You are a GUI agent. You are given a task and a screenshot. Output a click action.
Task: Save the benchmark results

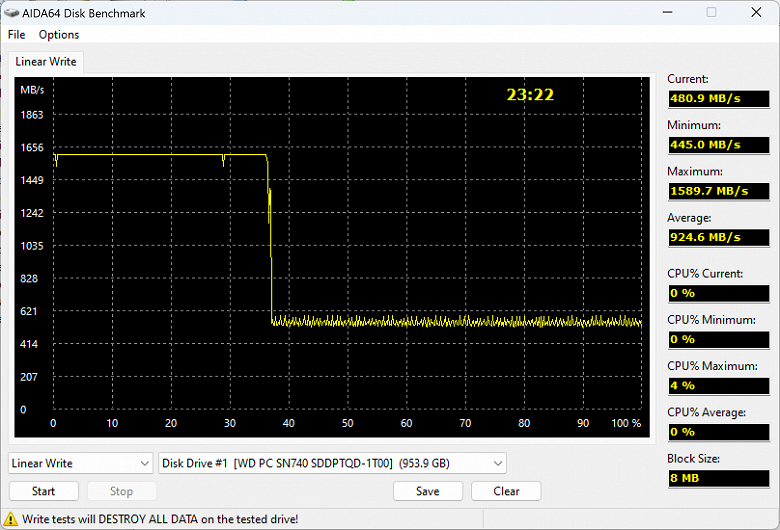tap(428, 491)
